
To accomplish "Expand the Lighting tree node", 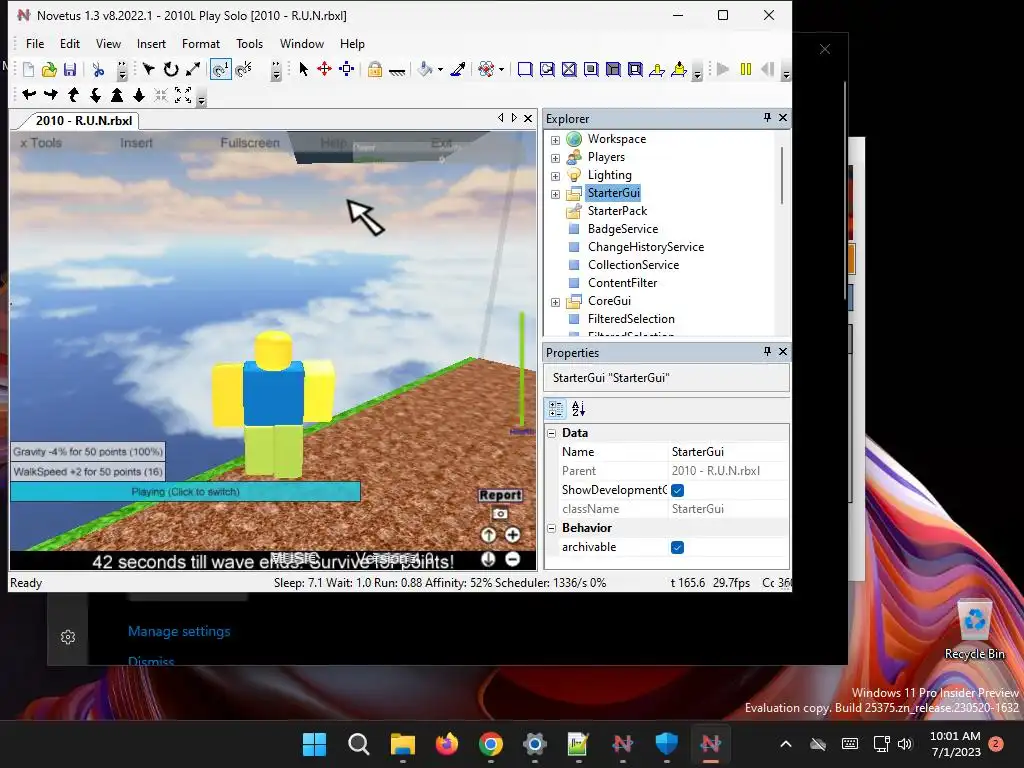I will click(555, 176).
